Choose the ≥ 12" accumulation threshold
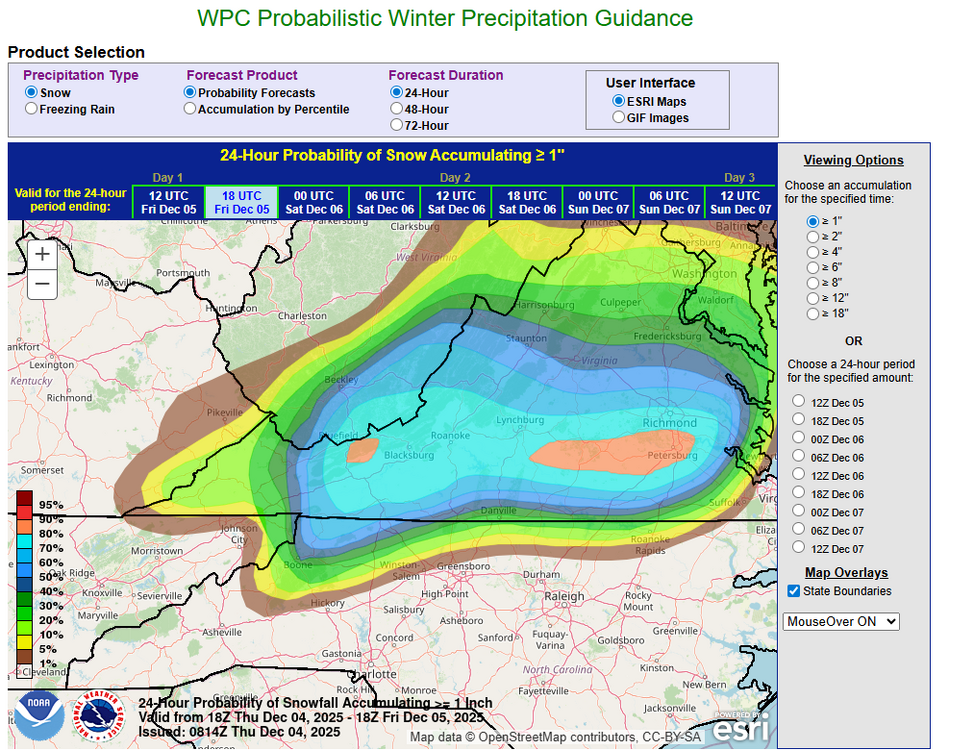Screen dimensions: 974x750 click(814, 298)
